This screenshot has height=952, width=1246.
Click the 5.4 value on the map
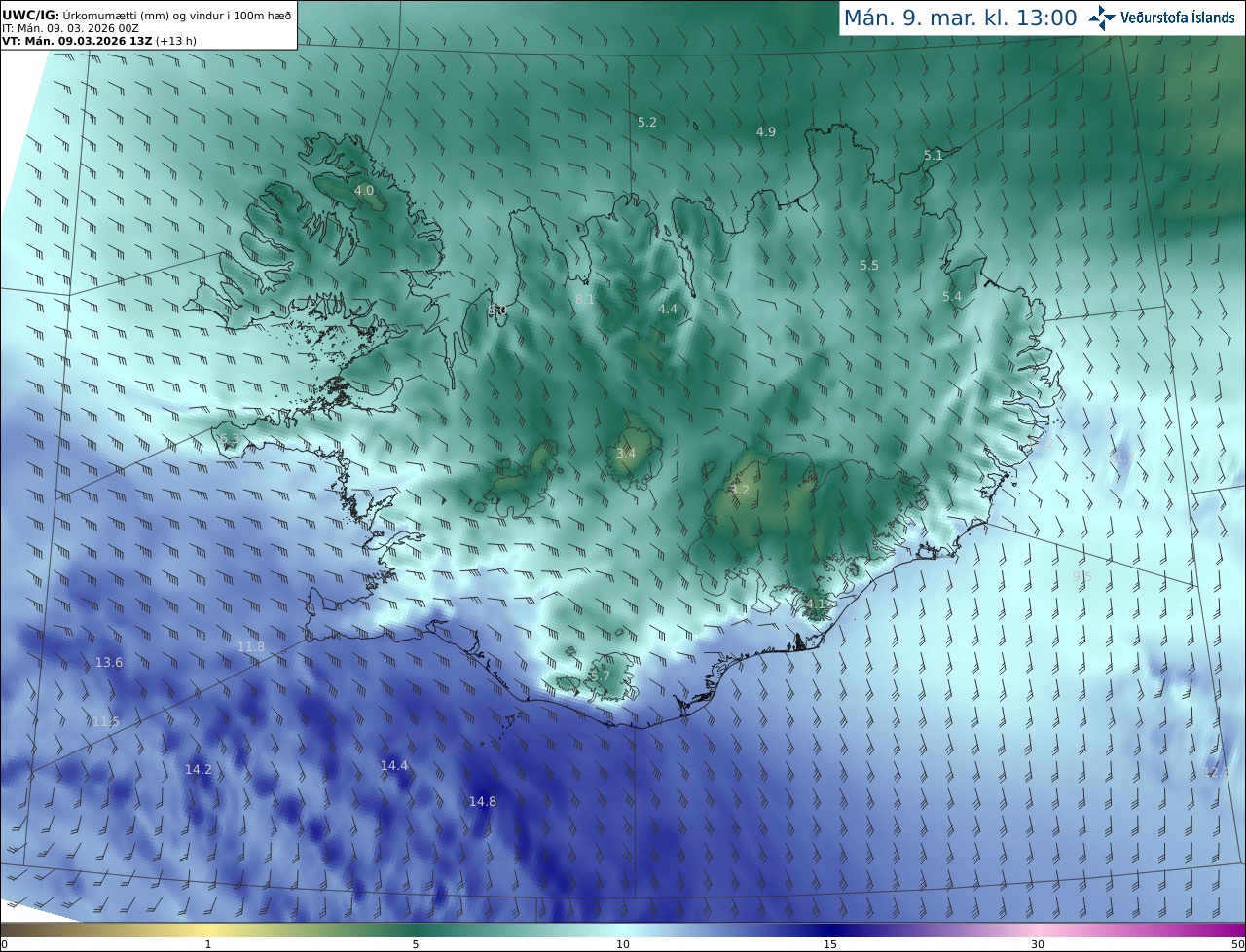pyautogui.click(x=952, y=297)
